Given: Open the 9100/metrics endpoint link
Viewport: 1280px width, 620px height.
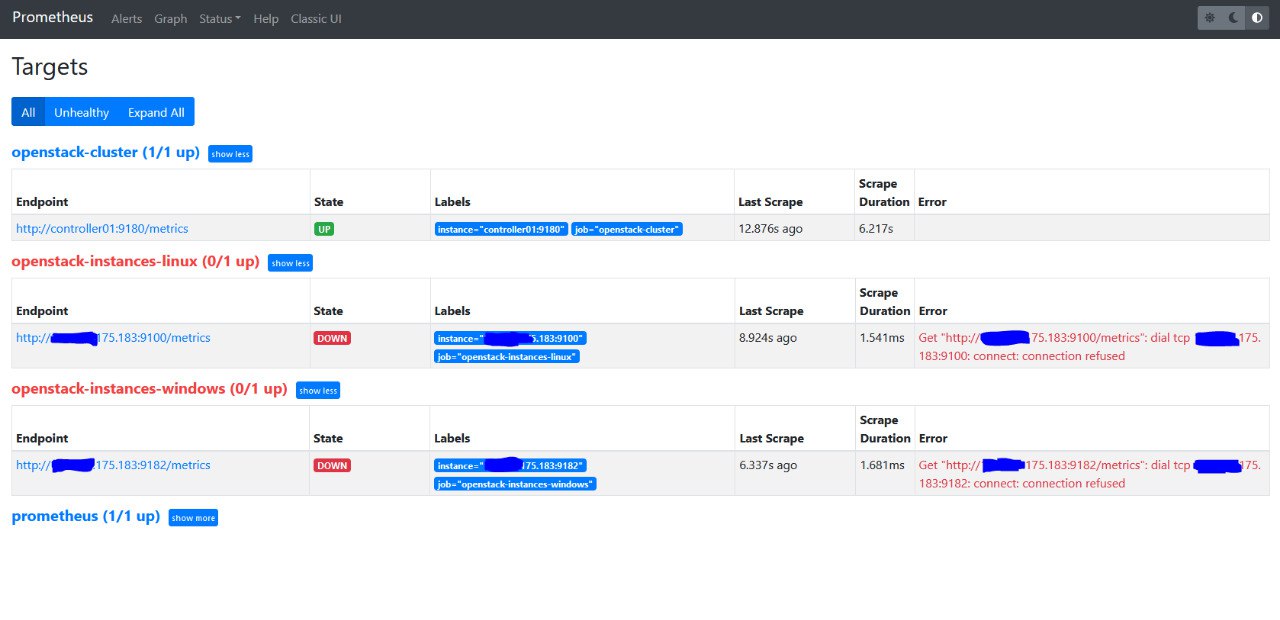Looking at the screenshot, I should click(113, 338).
